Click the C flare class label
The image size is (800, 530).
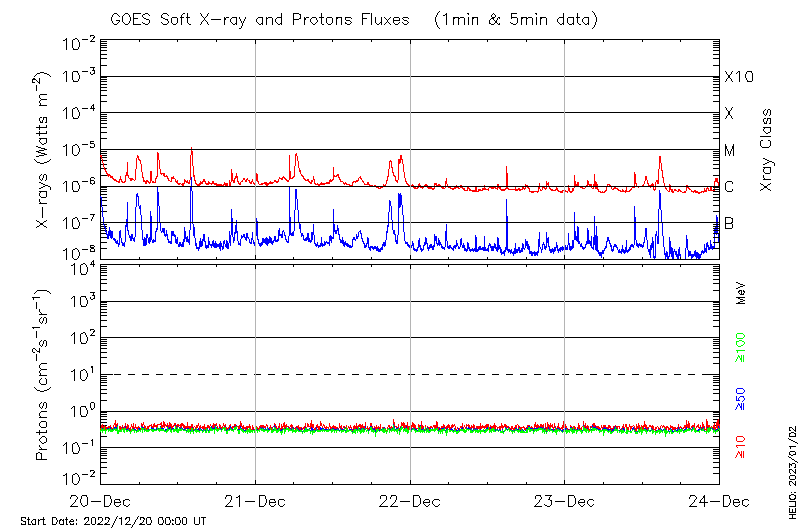click(729, 187)
